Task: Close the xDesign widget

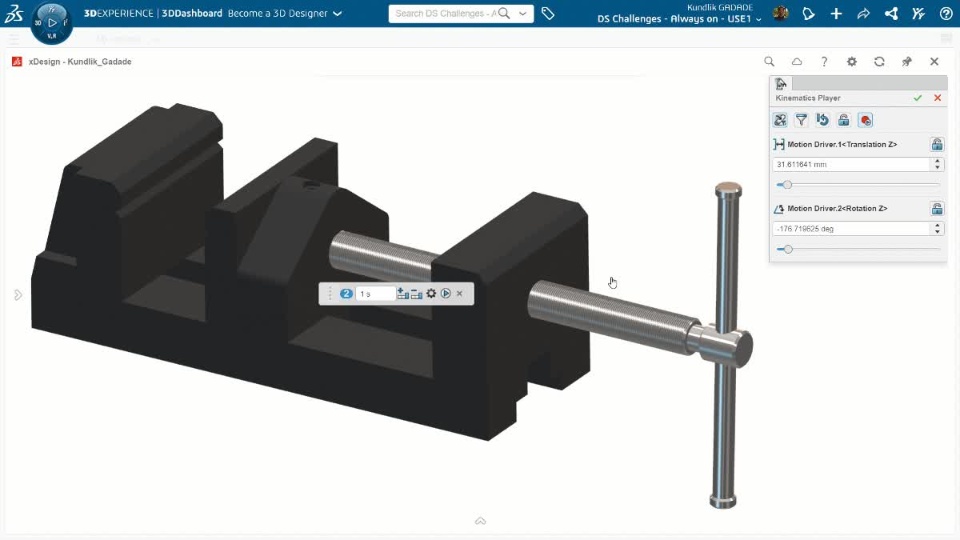Action: (934, 61)
